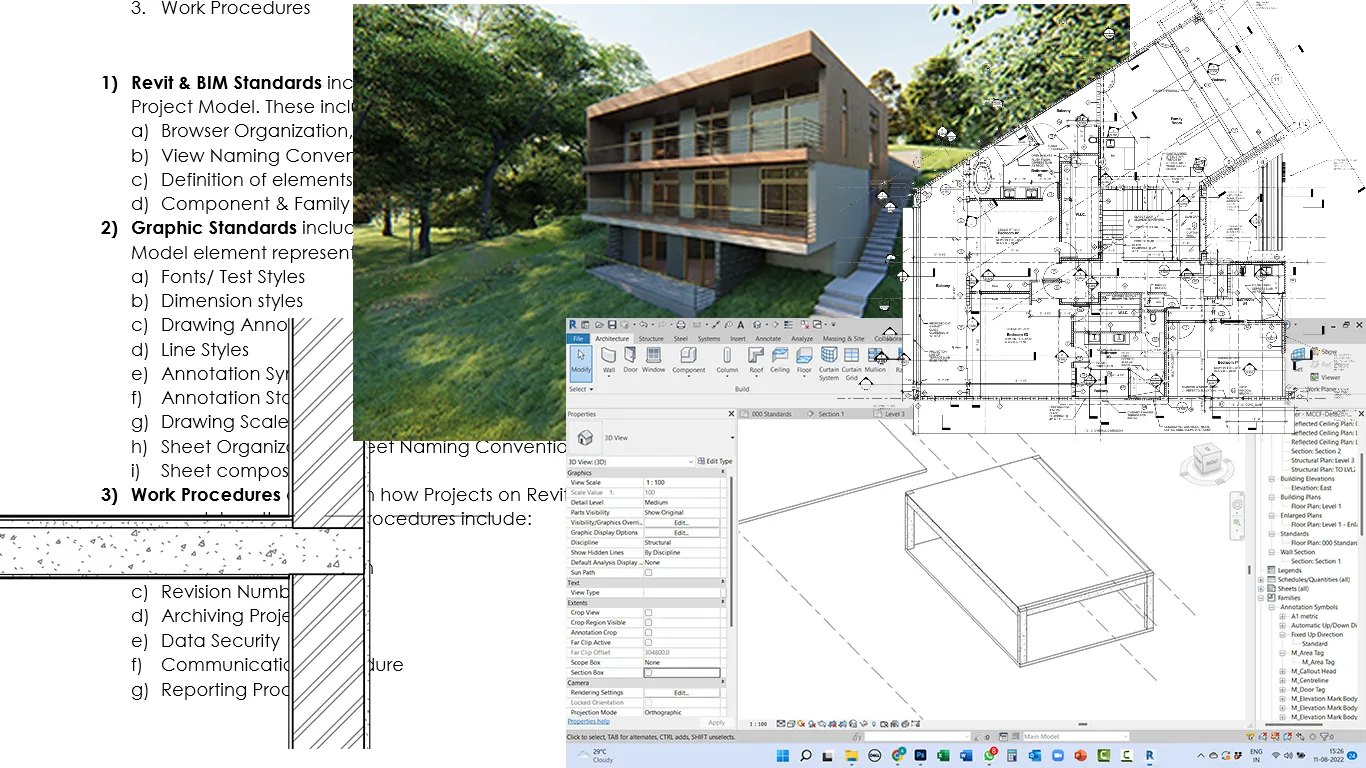Activate the Column tool
The image size is (1366, 768).
(x=727, y=360)
